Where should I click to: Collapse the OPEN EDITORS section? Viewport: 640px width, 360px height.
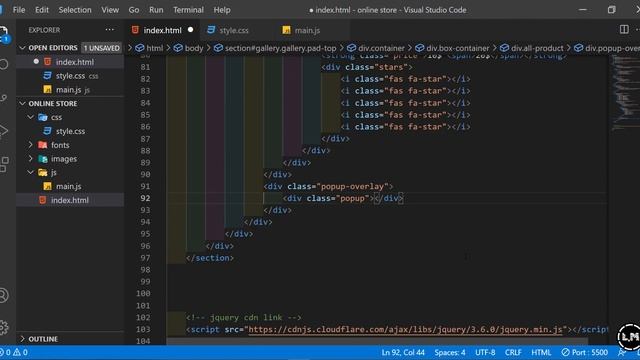[x=22, y=48]
